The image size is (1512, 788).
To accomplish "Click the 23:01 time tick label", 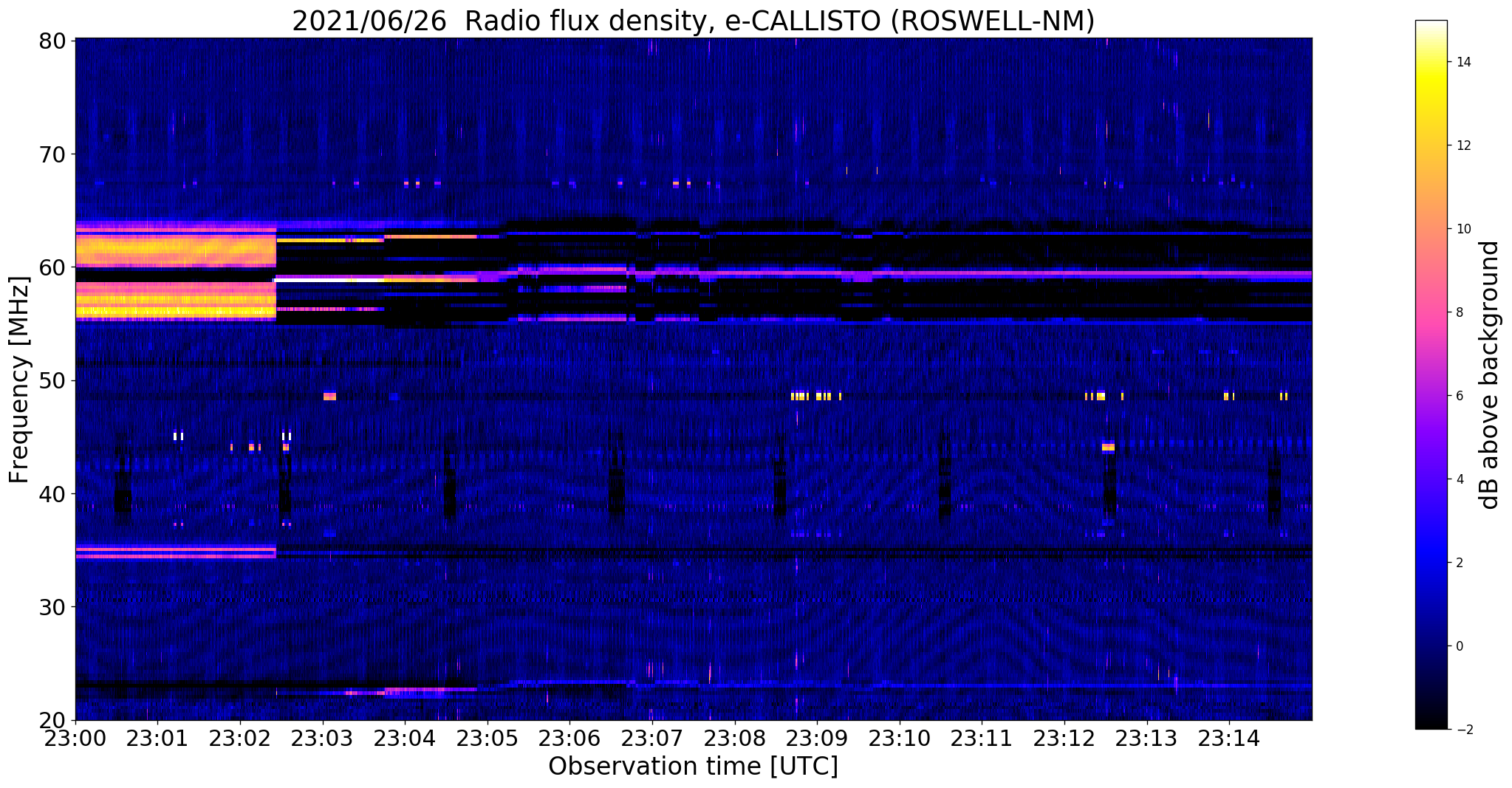I will click(x=157, y=739).
